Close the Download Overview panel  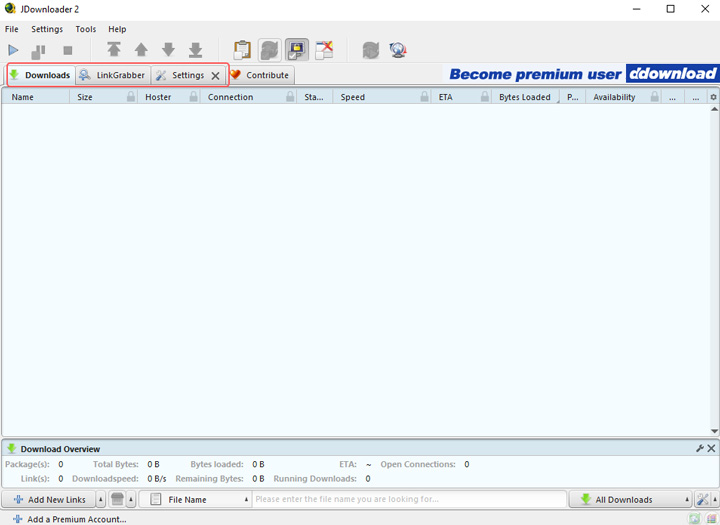(x=711, y=448)
